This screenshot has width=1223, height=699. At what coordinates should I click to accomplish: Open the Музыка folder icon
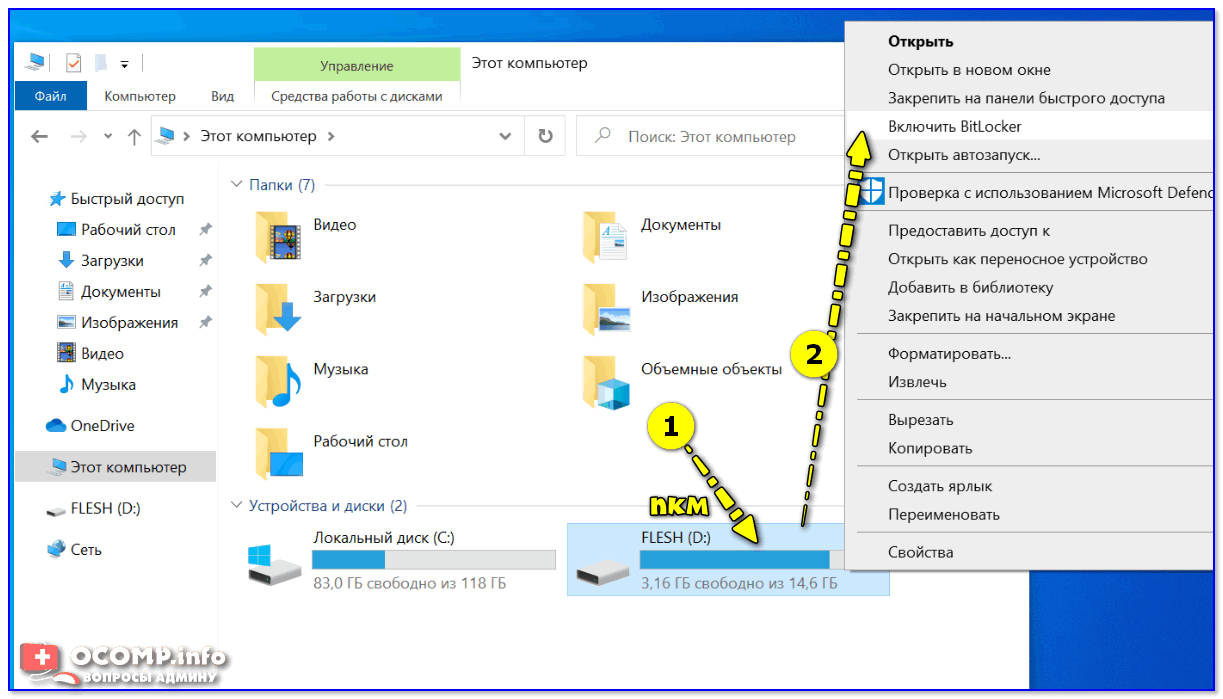(278, 380)
